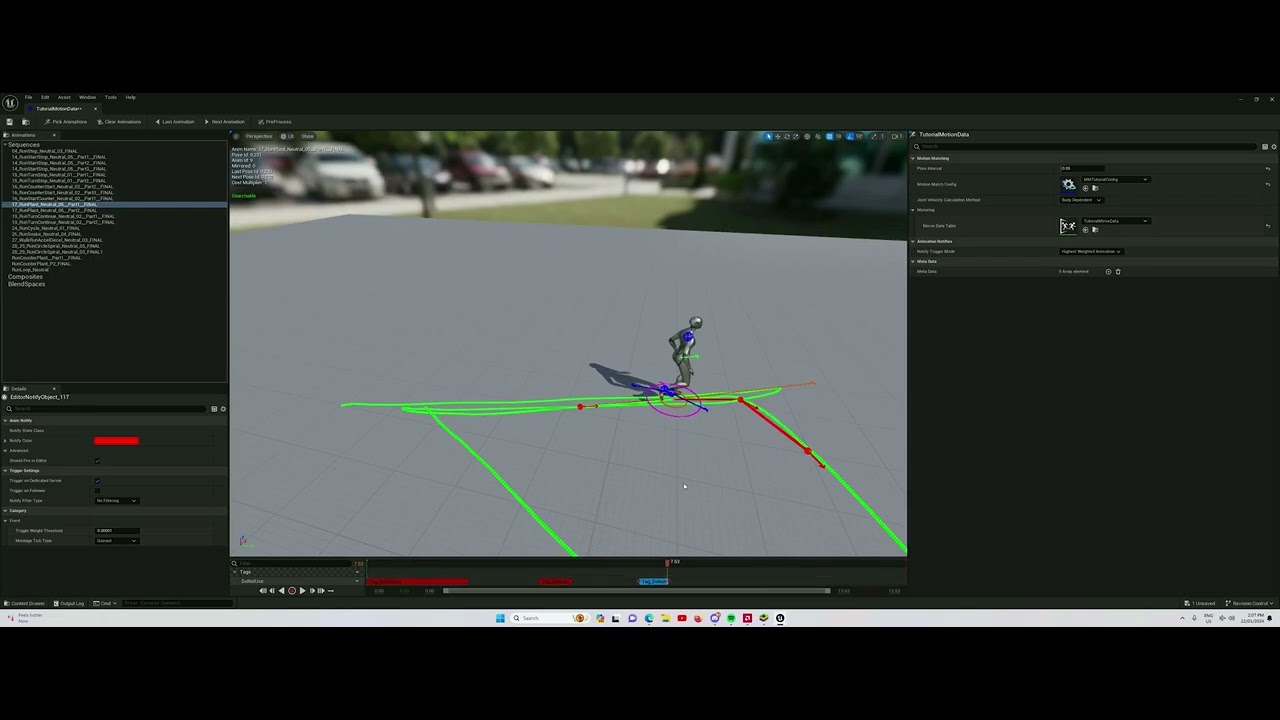Image resolution: width=1280 pixels, height=720 pixels.
Task: Click the add icon under MMTutorialConfig
Action: (1085, 188)
